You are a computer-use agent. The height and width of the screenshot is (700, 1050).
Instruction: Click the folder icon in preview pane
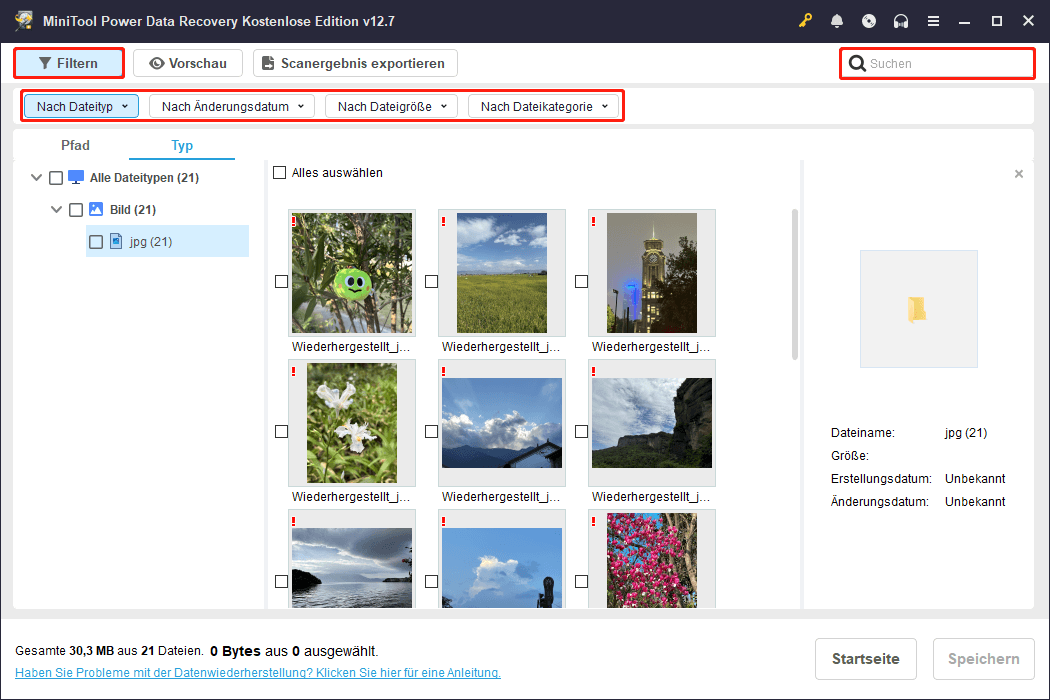918,309
